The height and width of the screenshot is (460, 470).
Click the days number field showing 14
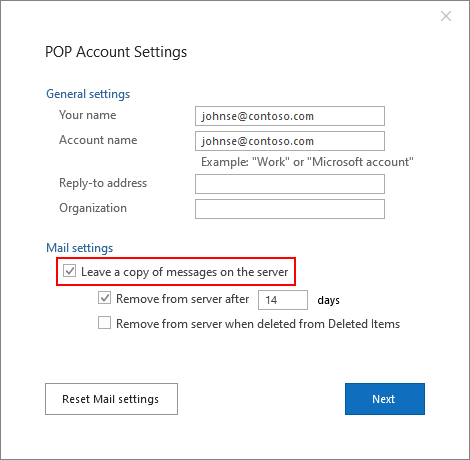point(283,300)
